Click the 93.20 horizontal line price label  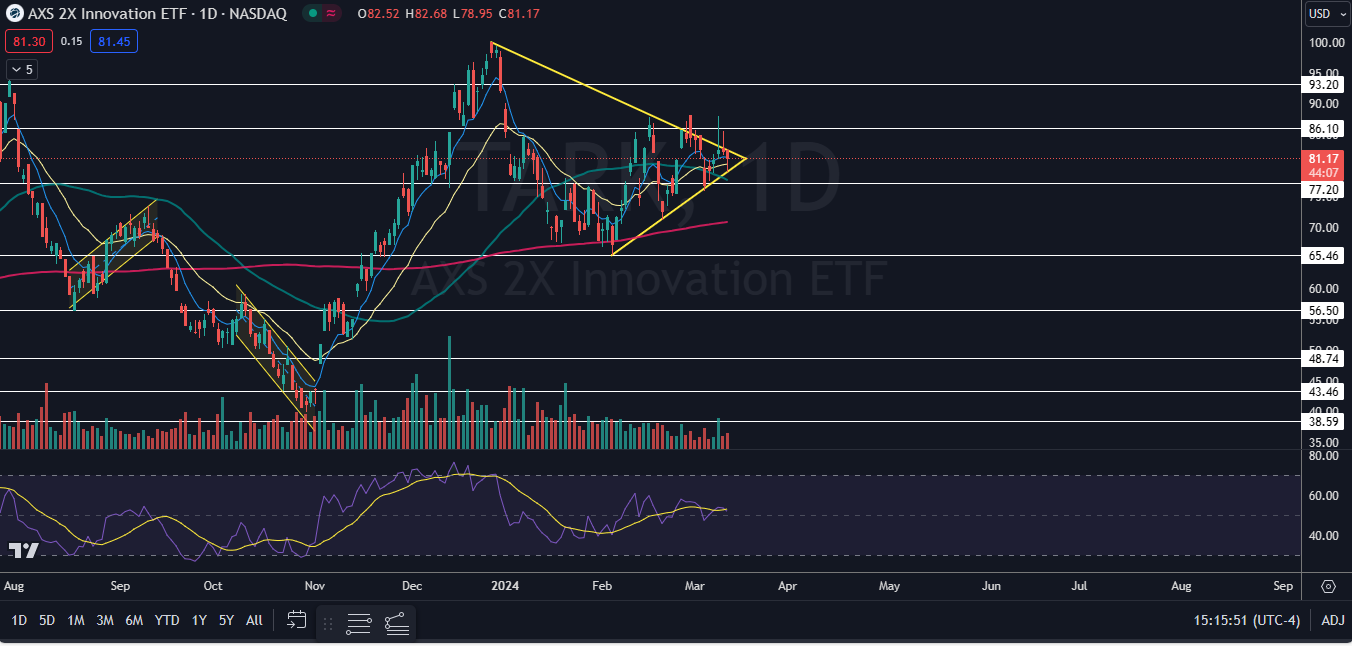point(1324,85)
